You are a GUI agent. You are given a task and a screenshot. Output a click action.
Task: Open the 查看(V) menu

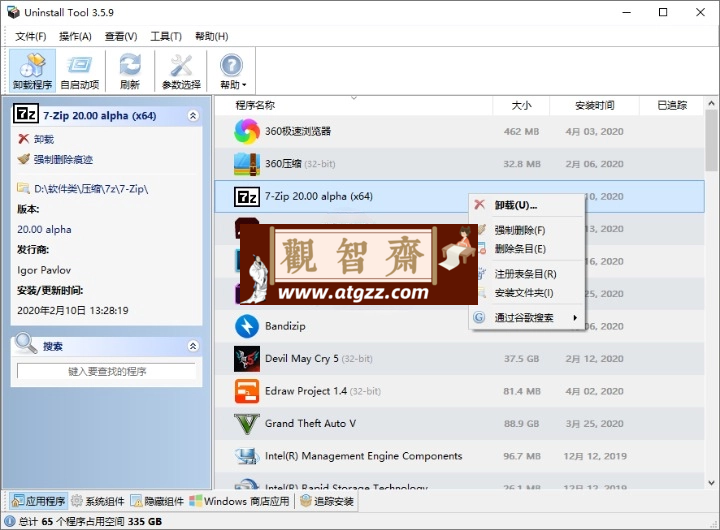(121, 36)
